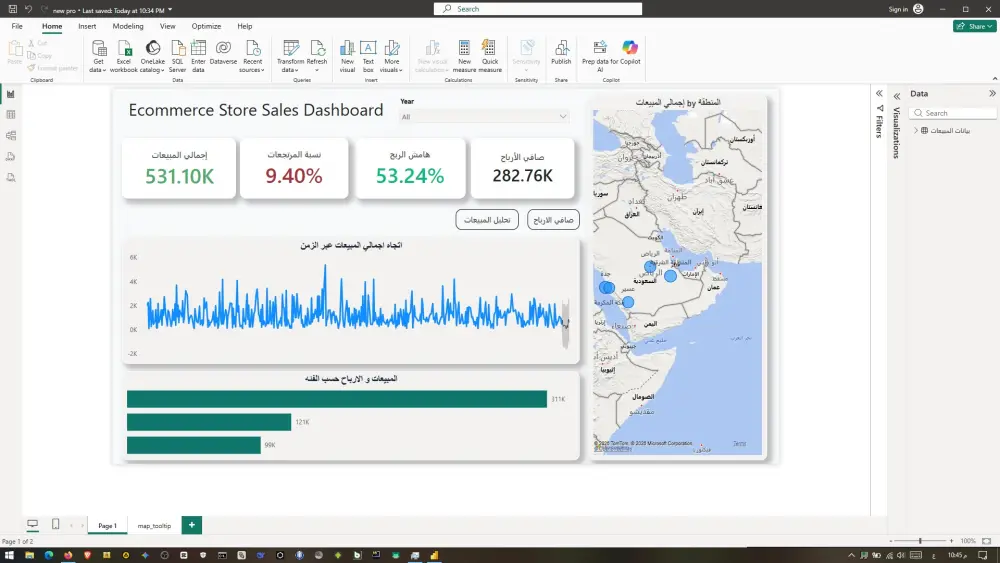Expand the Visualizations pane

coord(897,96)
